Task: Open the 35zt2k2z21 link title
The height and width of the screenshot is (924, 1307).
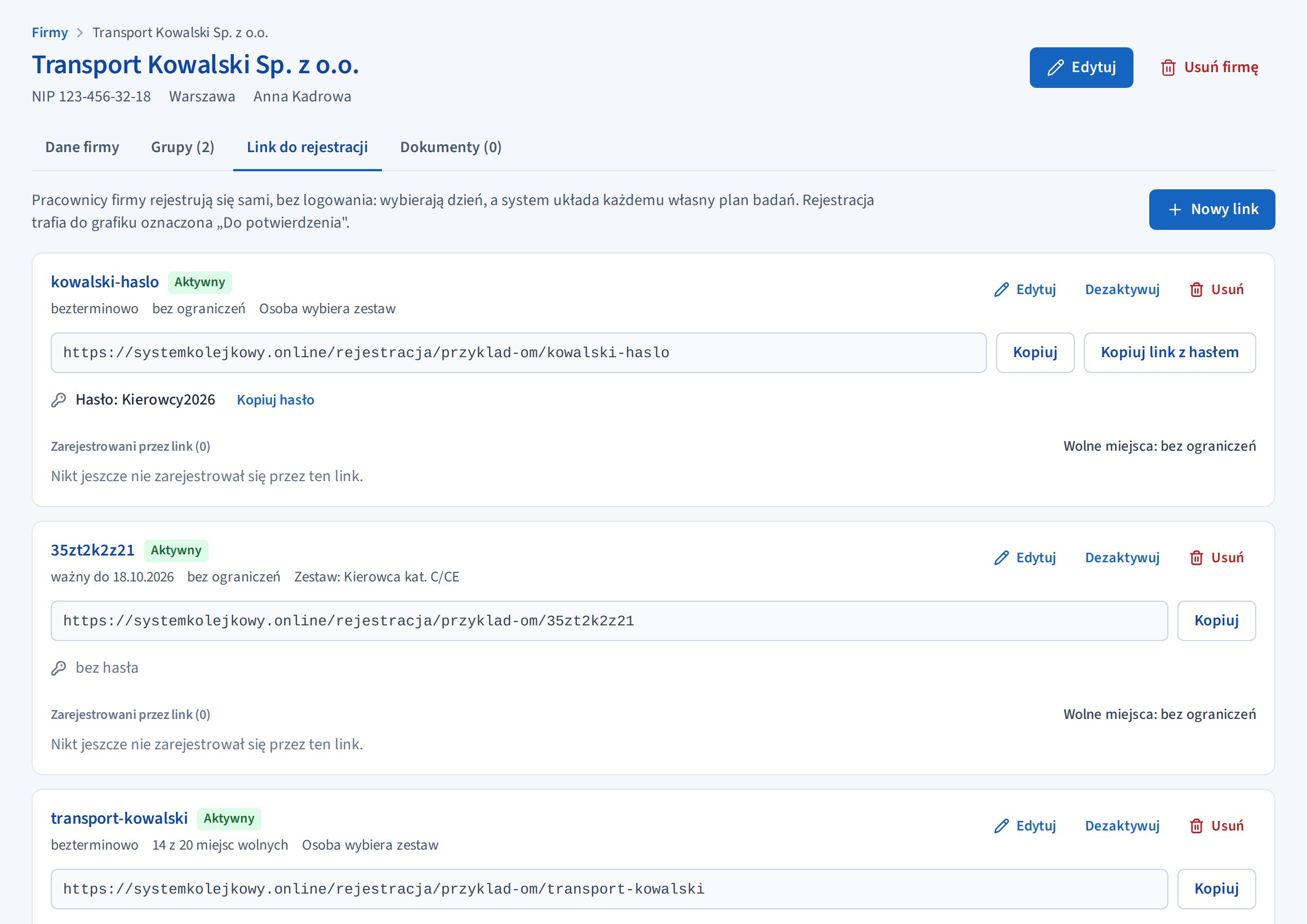Action: coord(93,550)
